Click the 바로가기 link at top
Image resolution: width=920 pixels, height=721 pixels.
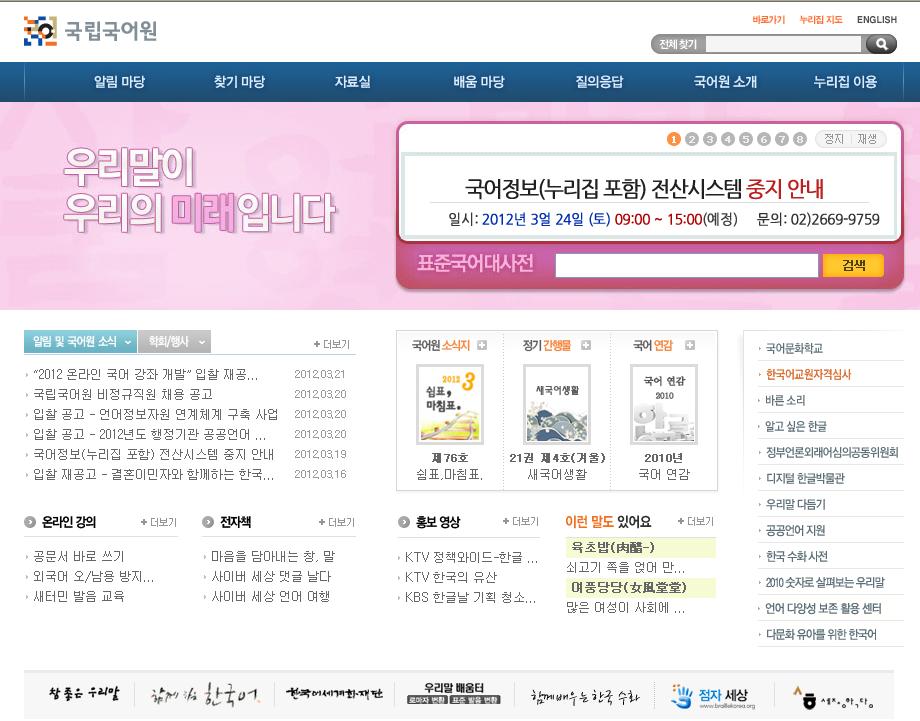click(768, 19)
